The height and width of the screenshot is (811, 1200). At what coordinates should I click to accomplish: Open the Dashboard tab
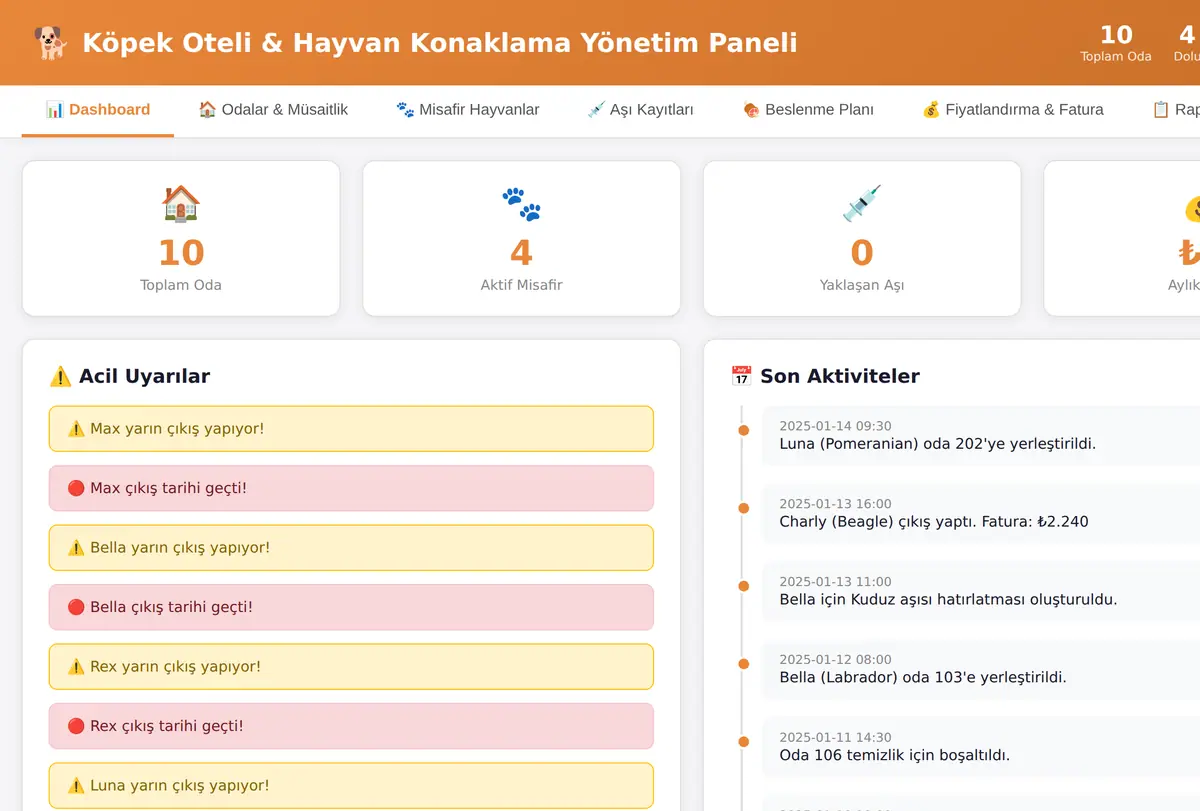coord(98,110)
